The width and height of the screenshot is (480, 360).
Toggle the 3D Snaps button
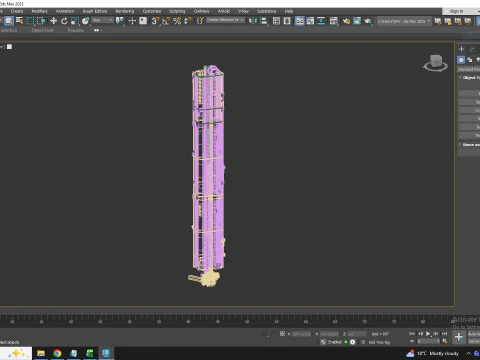(x=155, y=21)
